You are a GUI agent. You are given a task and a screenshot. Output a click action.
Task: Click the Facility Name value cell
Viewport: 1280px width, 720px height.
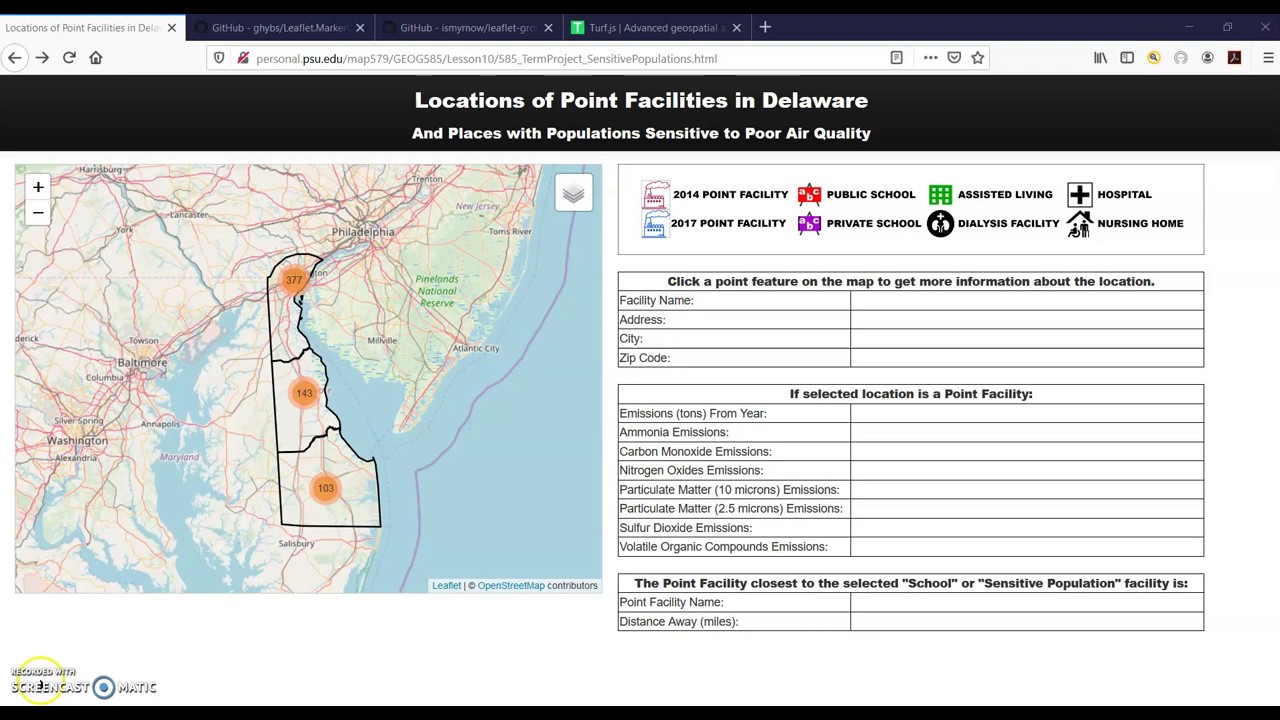pos(1027,300)
